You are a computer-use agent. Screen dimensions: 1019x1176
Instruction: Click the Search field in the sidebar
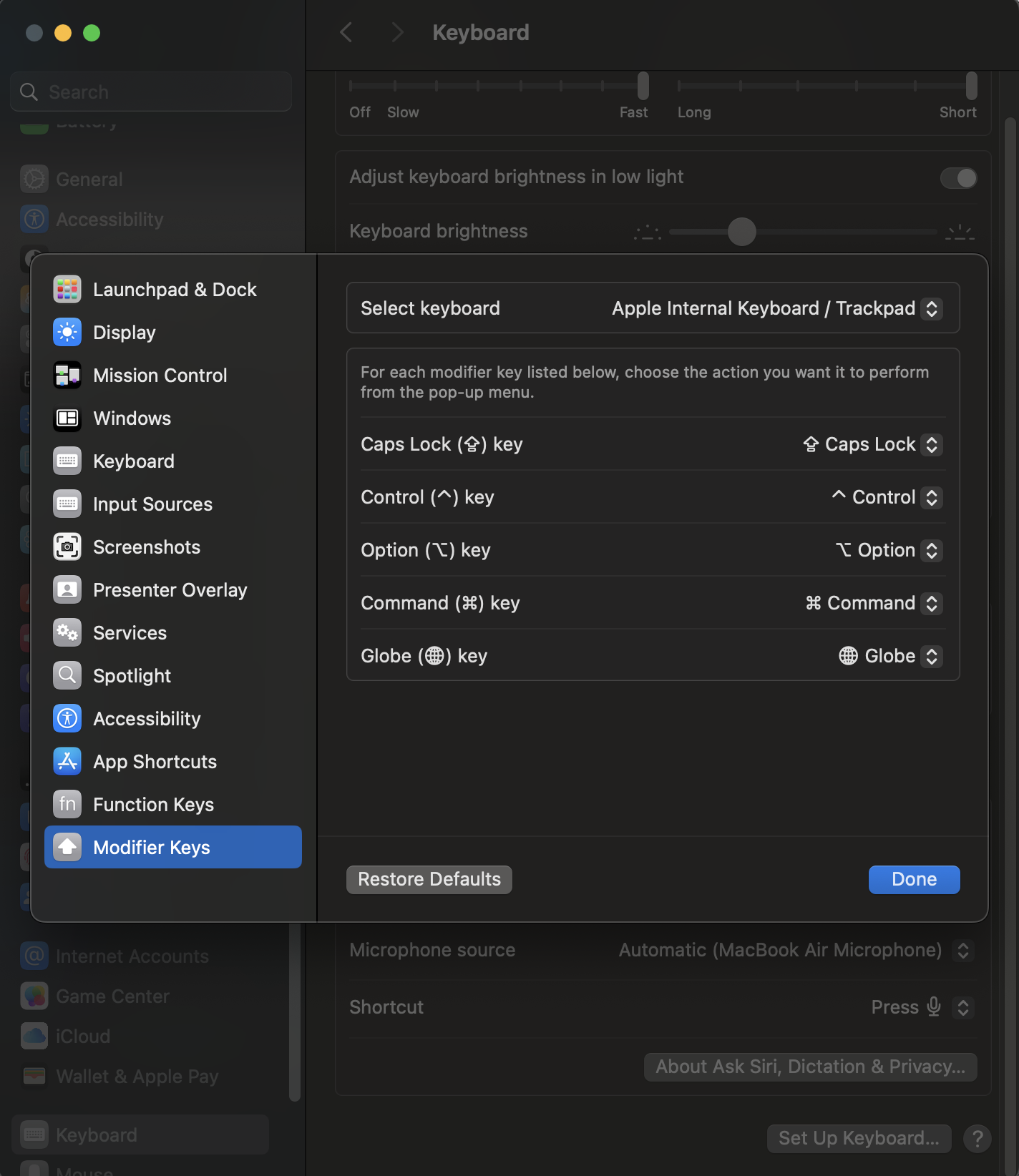click(151, 92)
